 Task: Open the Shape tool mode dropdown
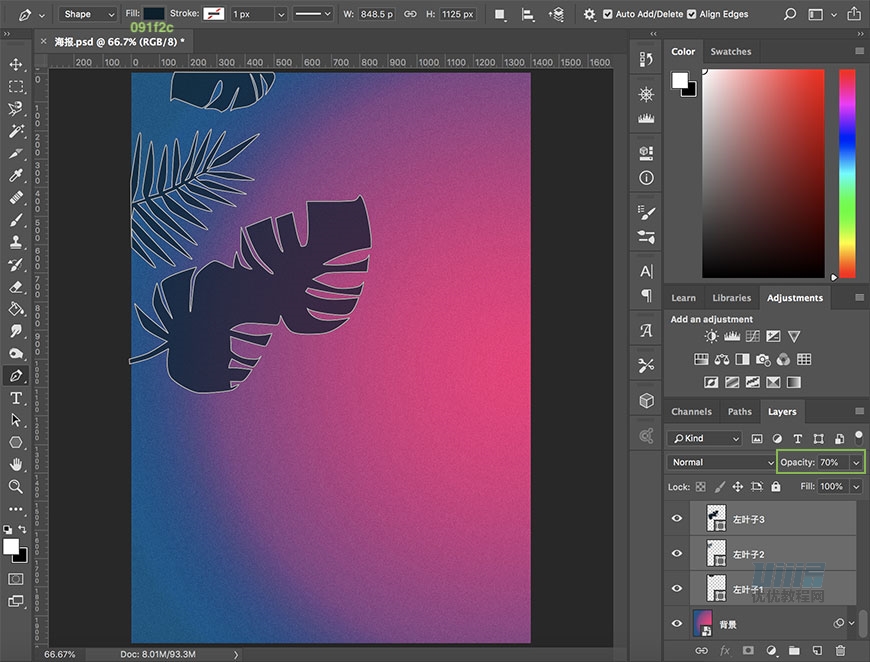(87, 15)
